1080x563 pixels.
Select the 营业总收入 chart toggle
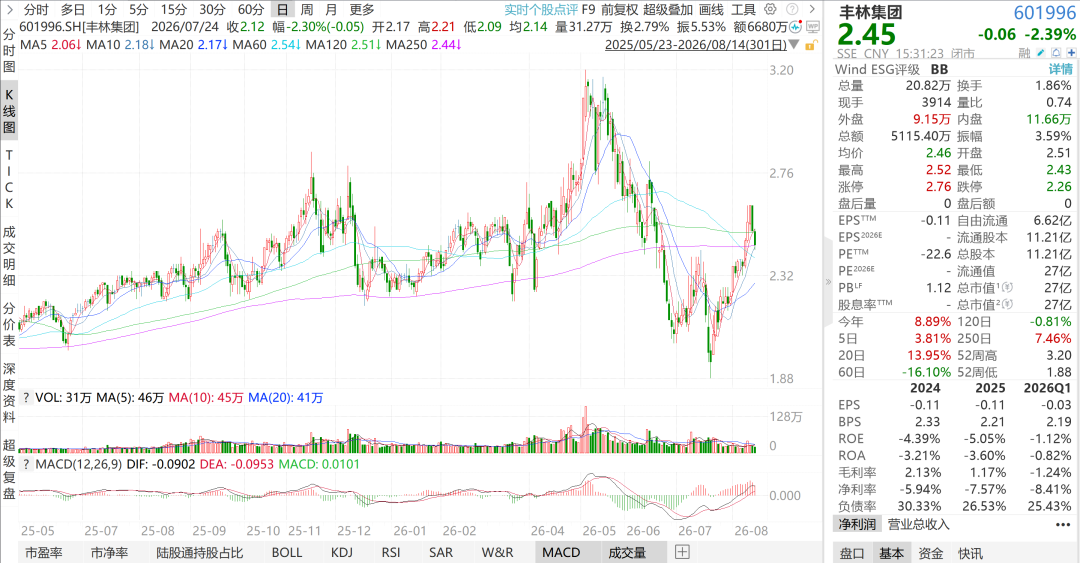point(918,524)
